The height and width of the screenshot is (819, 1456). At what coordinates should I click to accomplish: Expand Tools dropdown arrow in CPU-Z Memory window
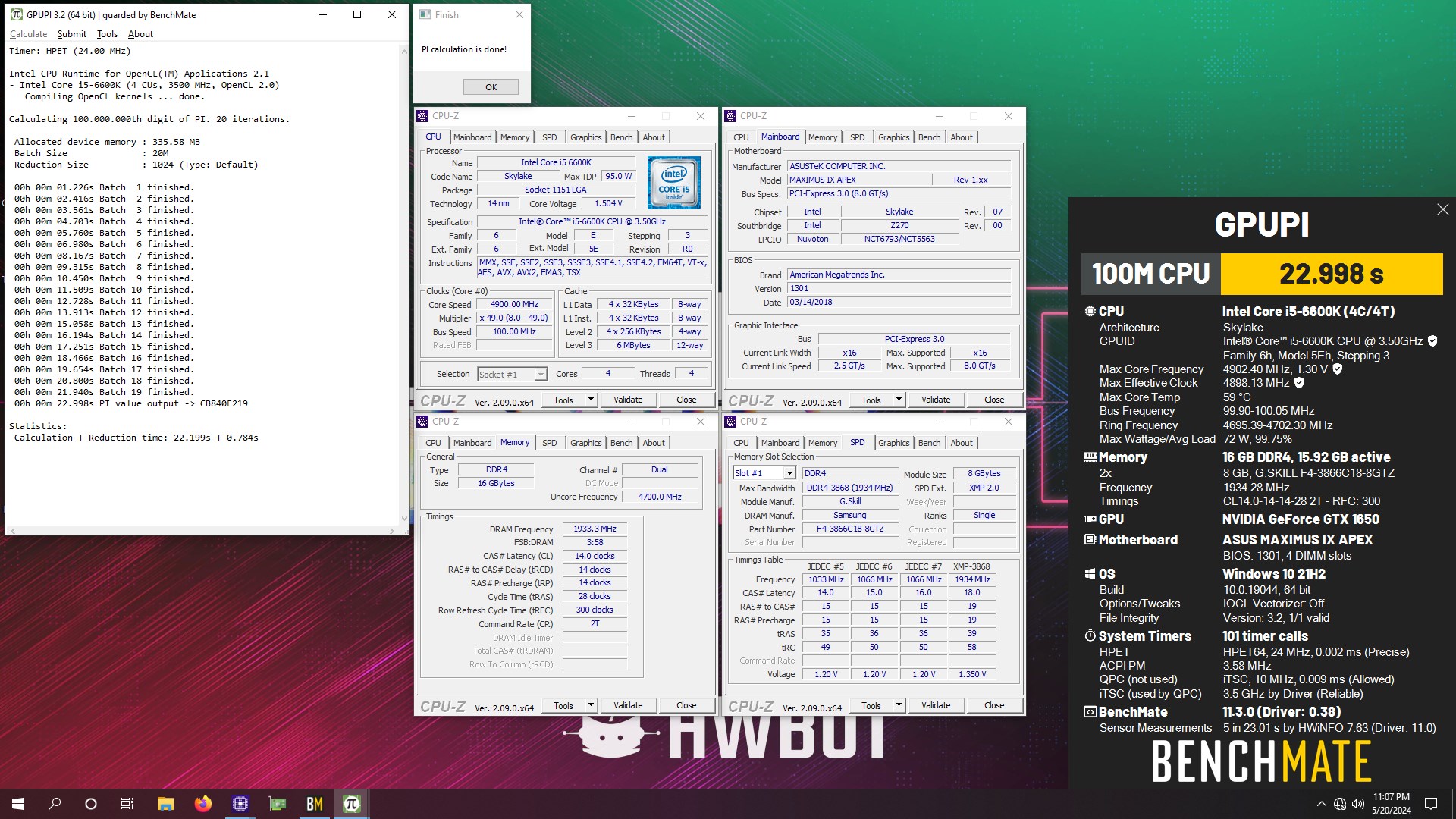point(591,705)
